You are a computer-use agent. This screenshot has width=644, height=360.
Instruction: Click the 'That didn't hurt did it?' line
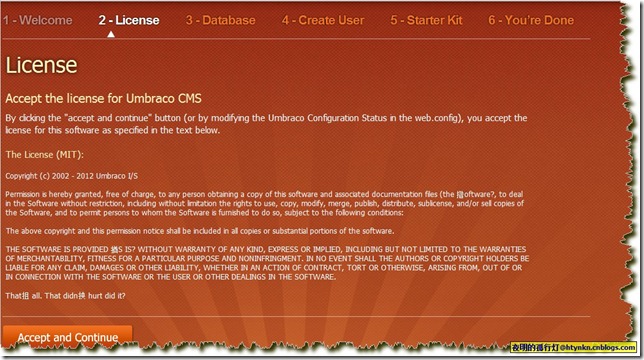[x=65, y=296]
